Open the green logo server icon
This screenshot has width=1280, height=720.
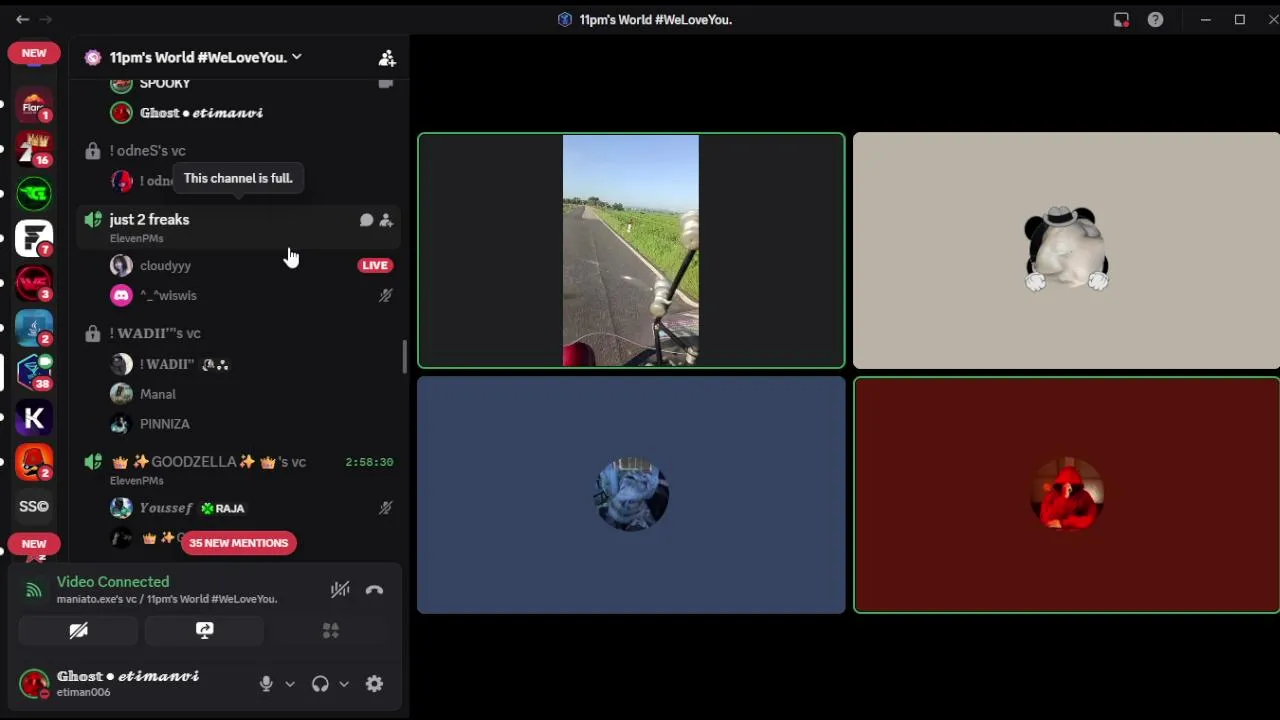click(34, 194)
